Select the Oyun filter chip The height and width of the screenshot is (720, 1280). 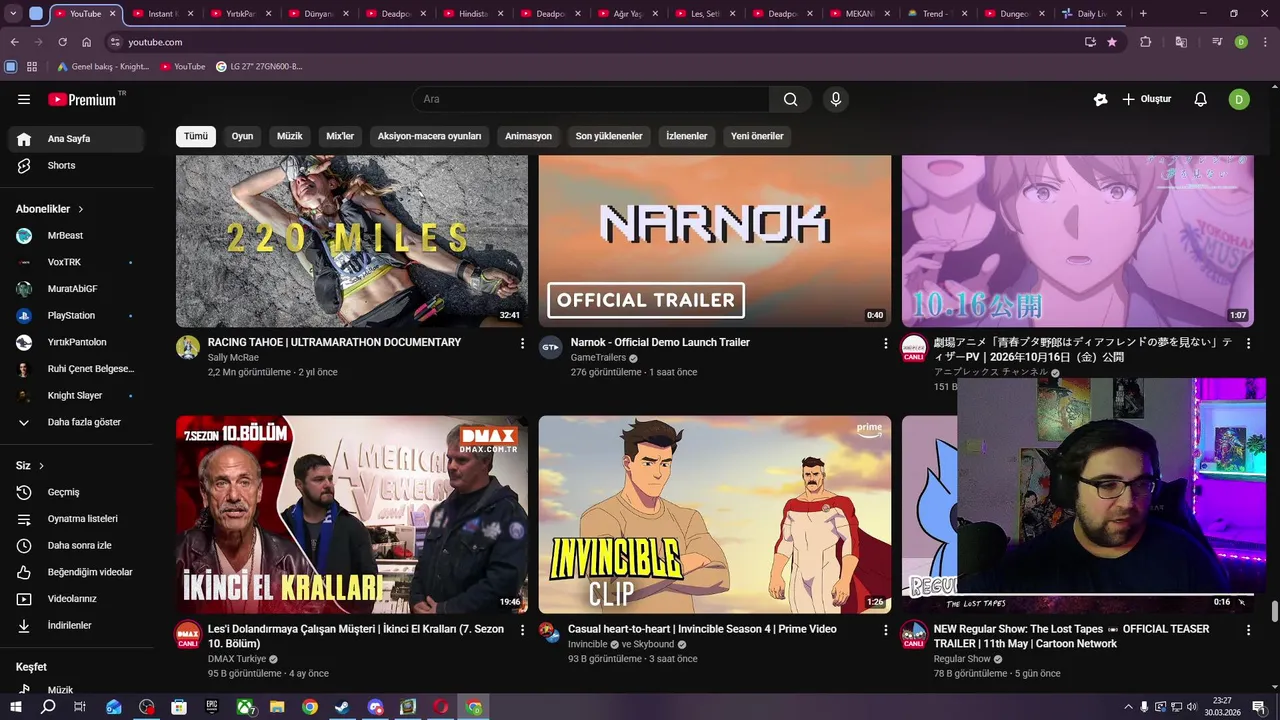(242, 136)
